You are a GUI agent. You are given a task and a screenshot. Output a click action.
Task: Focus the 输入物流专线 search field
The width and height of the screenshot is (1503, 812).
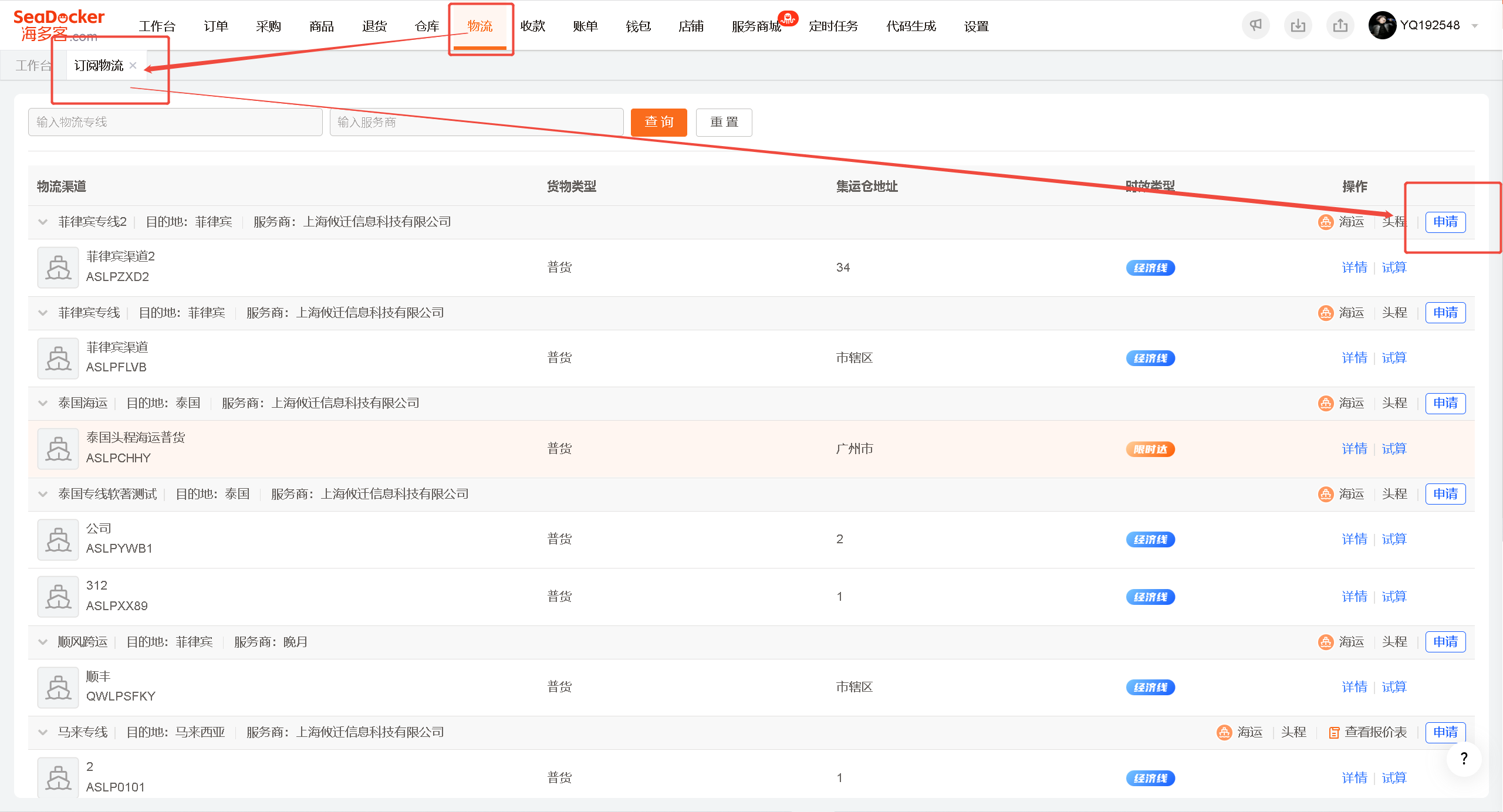pyautogui.click(x=175, y=122)
